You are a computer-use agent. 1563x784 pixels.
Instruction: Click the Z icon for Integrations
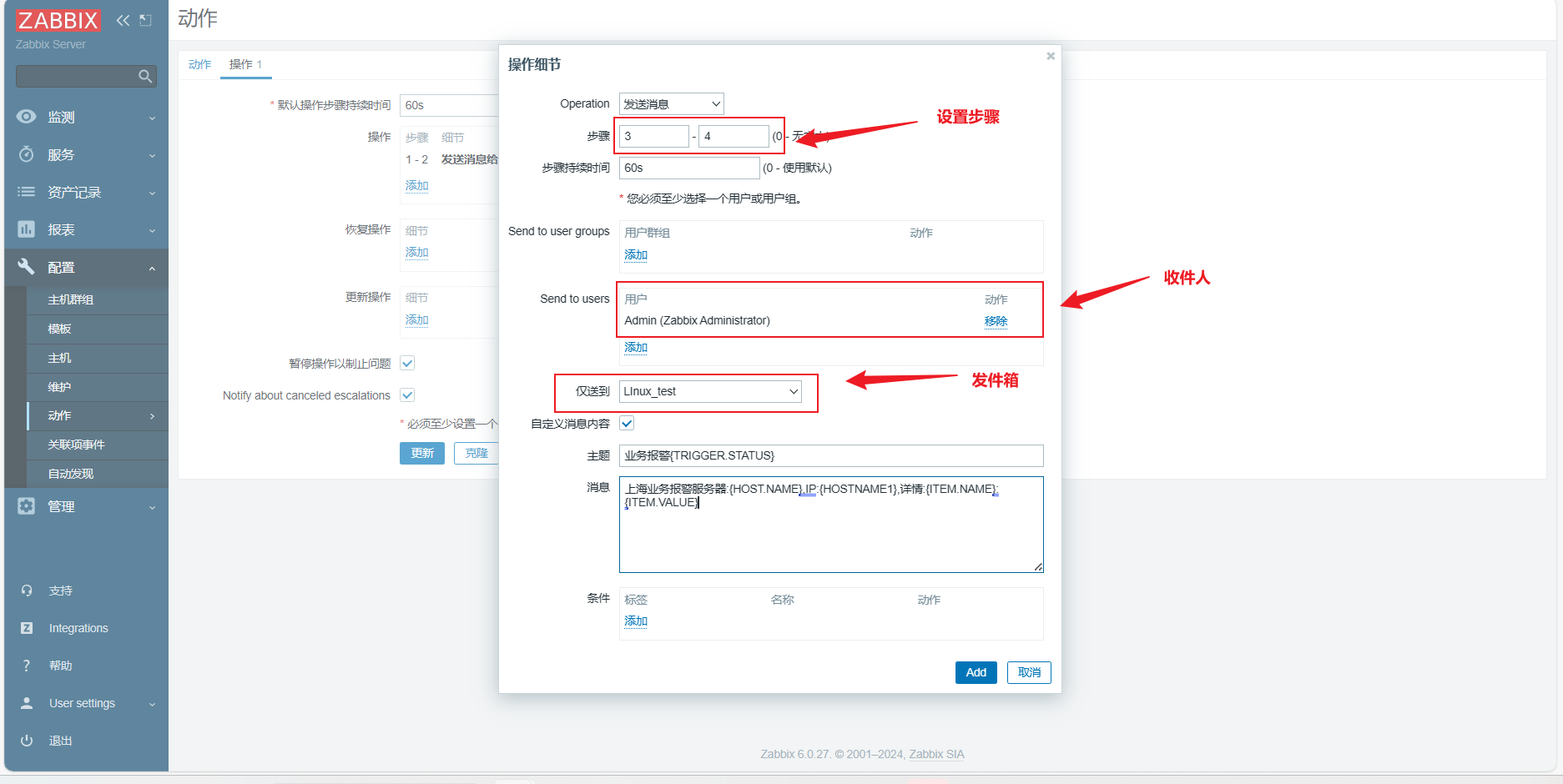click(27, 628)
